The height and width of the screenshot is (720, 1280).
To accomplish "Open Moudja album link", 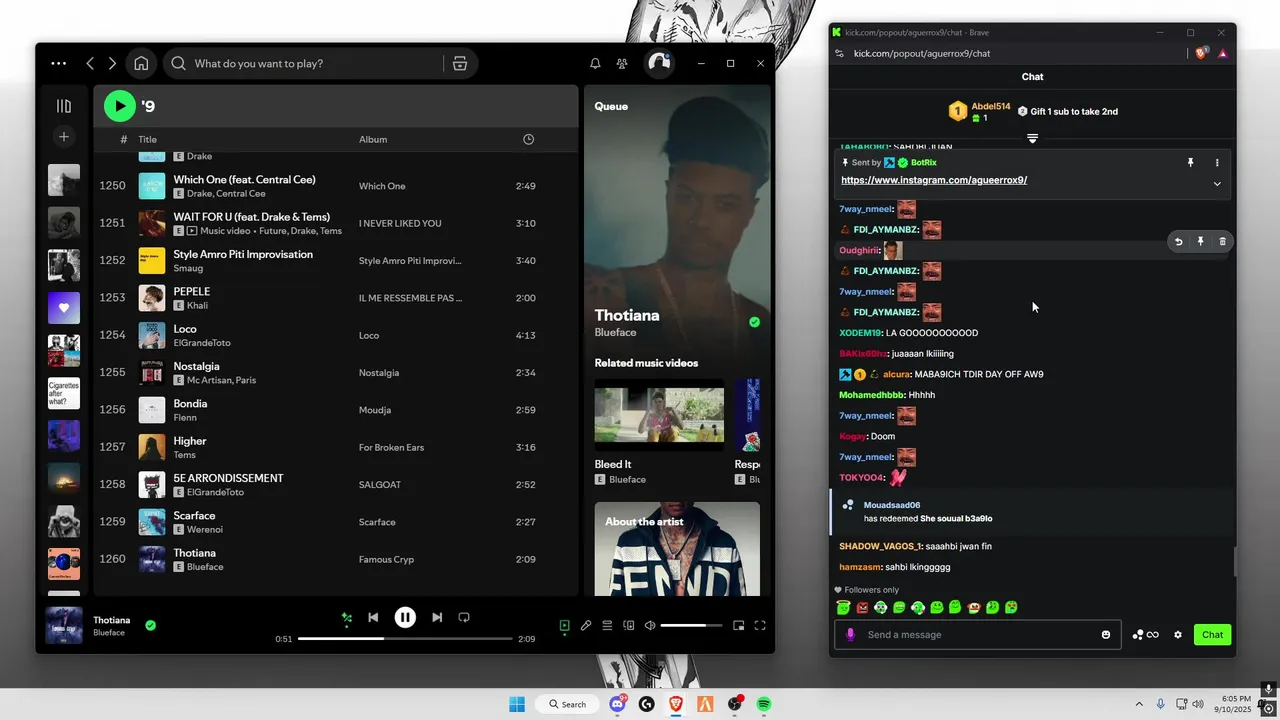I will [x=375, y=410].
